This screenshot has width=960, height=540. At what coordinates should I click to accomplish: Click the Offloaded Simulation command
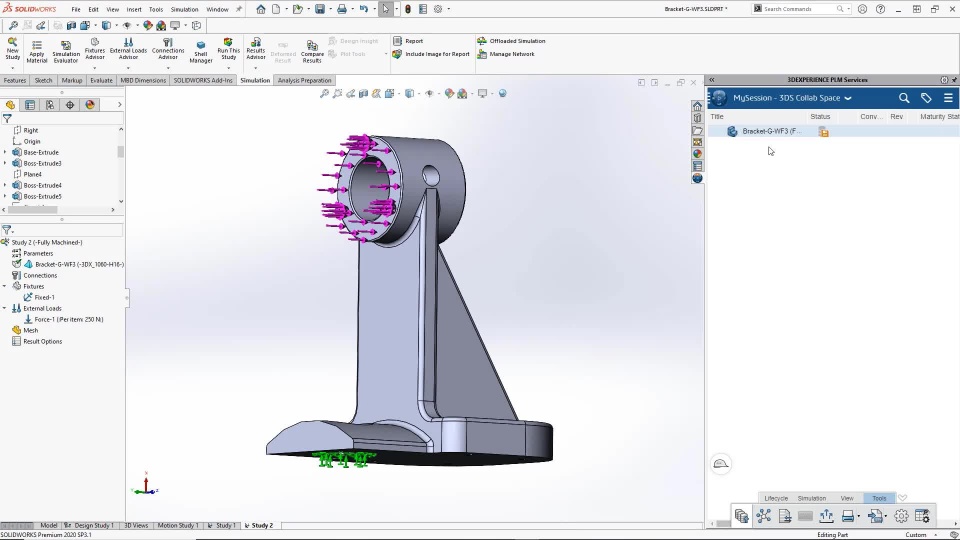click(511, 41)
